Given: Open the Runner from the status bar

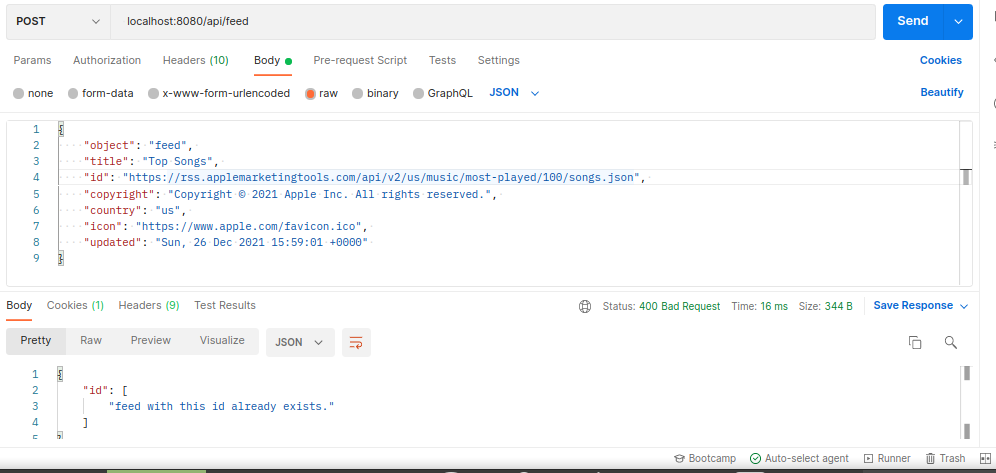Looking at the screenshot, I should (x=887, y=458).
